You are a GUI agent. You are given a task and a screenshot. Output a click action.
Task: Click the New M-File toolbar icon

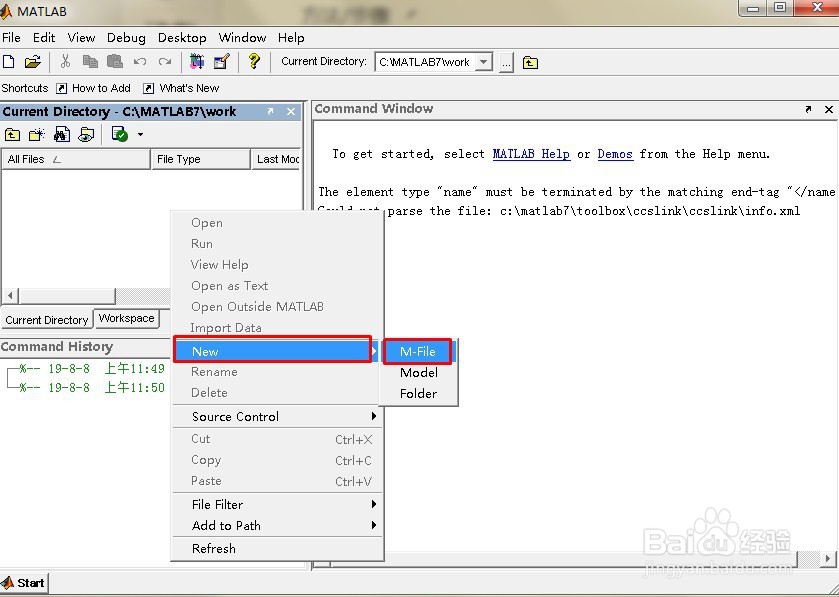9,62
